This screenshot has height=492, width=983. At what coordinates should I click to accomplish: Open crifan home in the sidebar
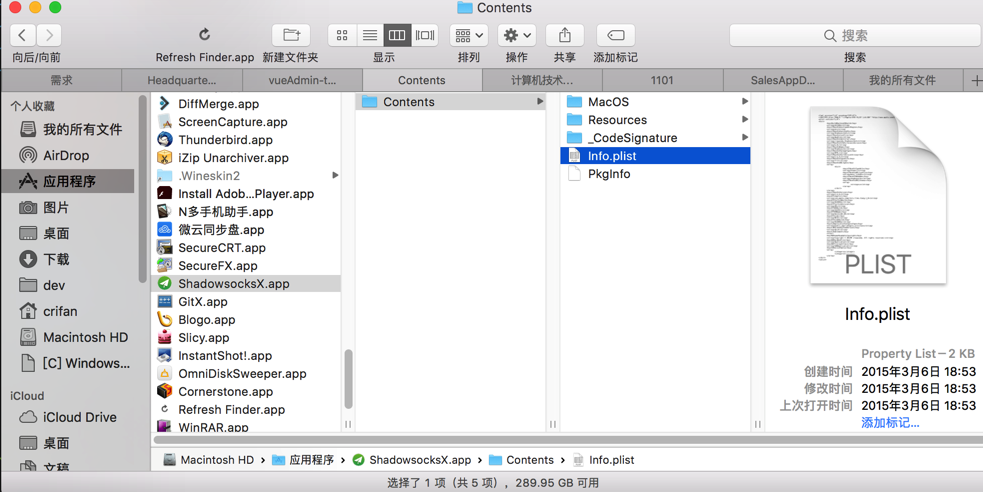pos(70,311)
